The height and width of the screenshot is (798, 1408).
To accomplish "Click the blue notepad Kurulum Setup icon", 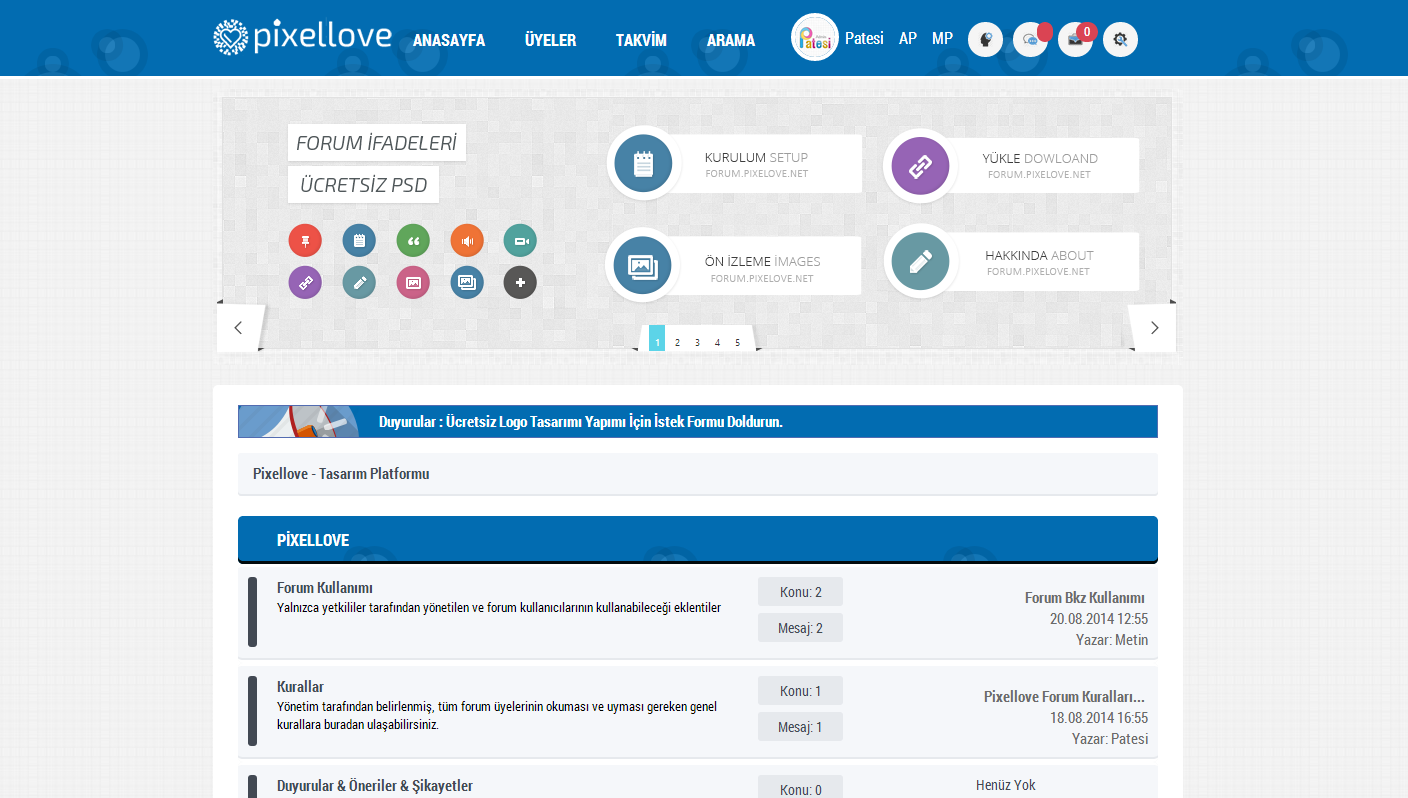I will [643, 163].
